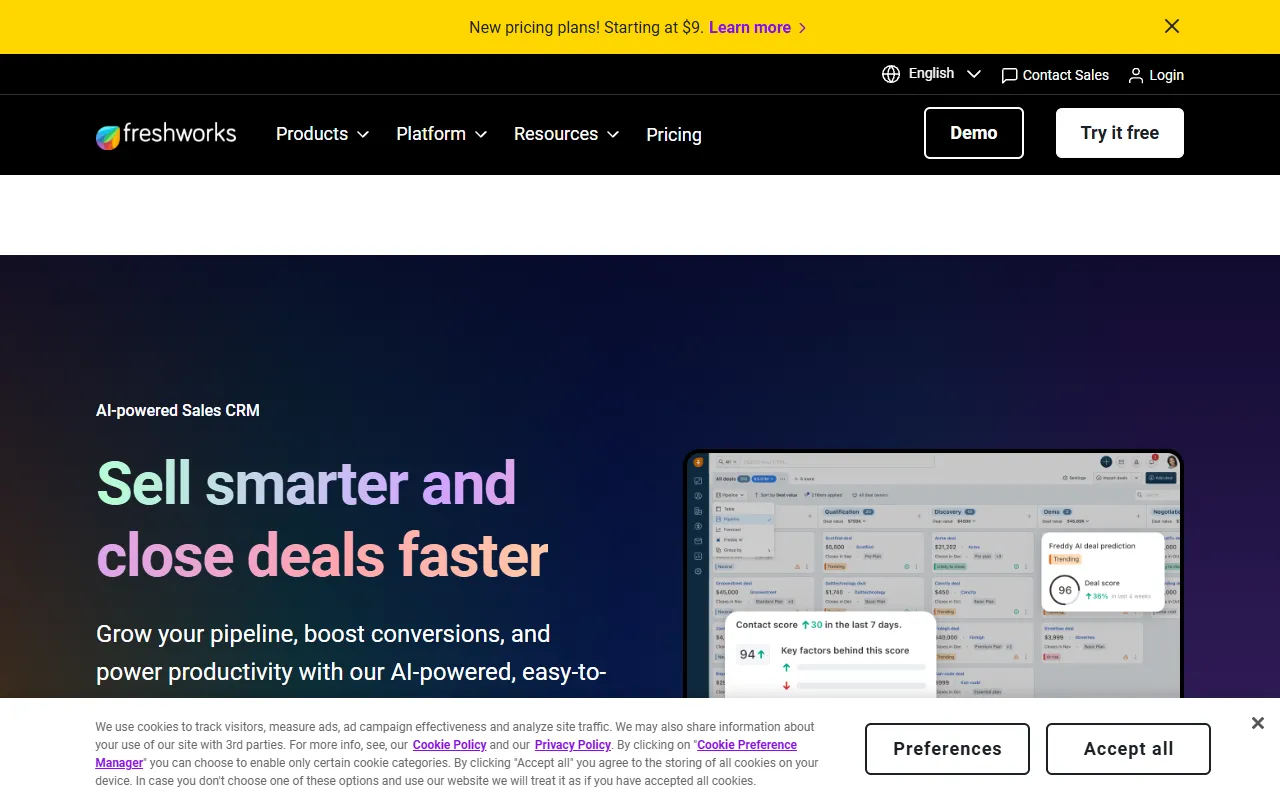Dismiss the yellow pricing announcement banner
Screen dimensions: 1280x800
1172,27
